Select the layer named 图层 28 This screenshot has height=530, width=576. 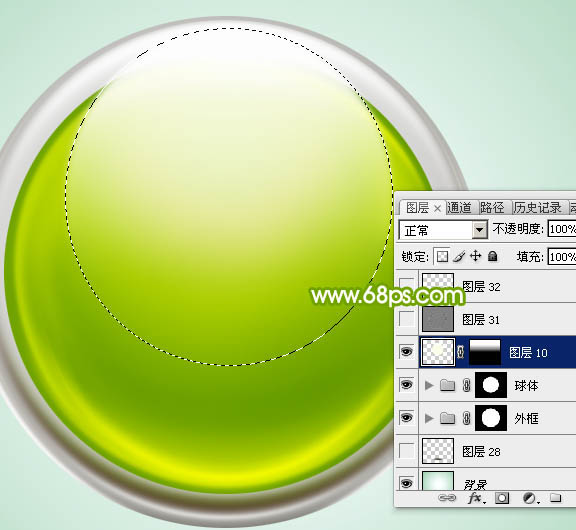click(x=481, y=451)
